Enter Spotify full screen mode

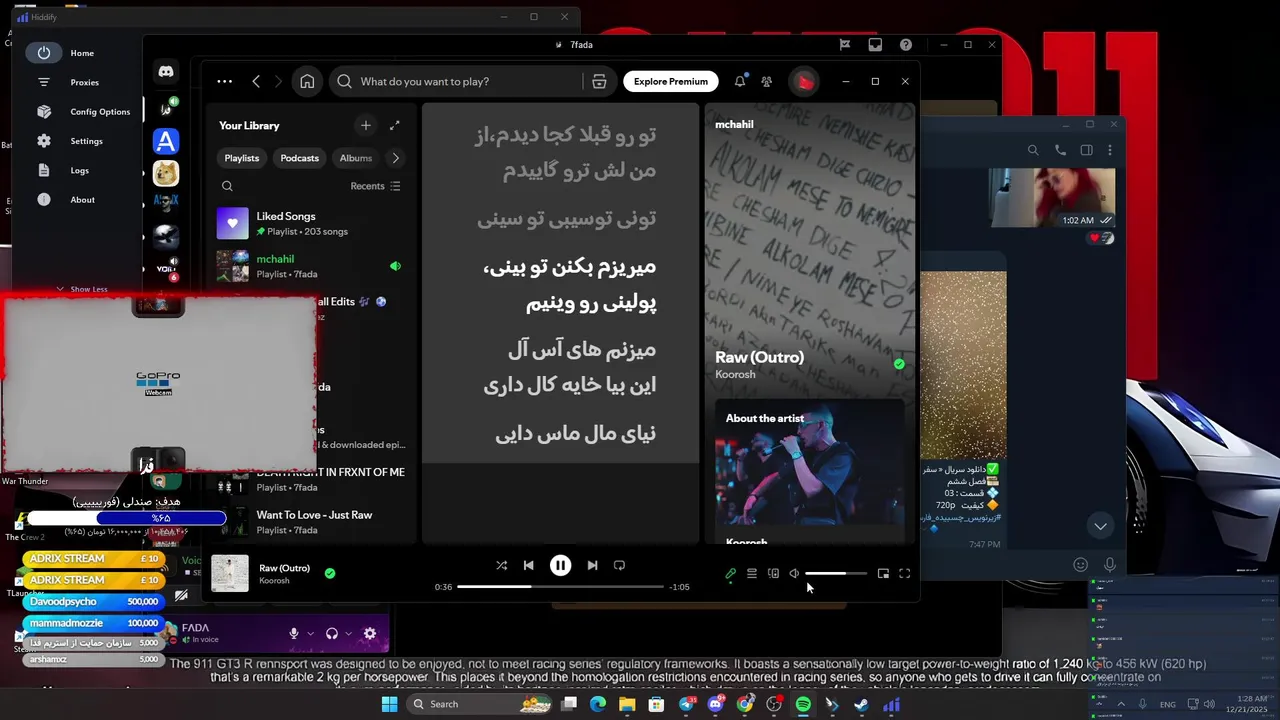[x=904, y=574]
